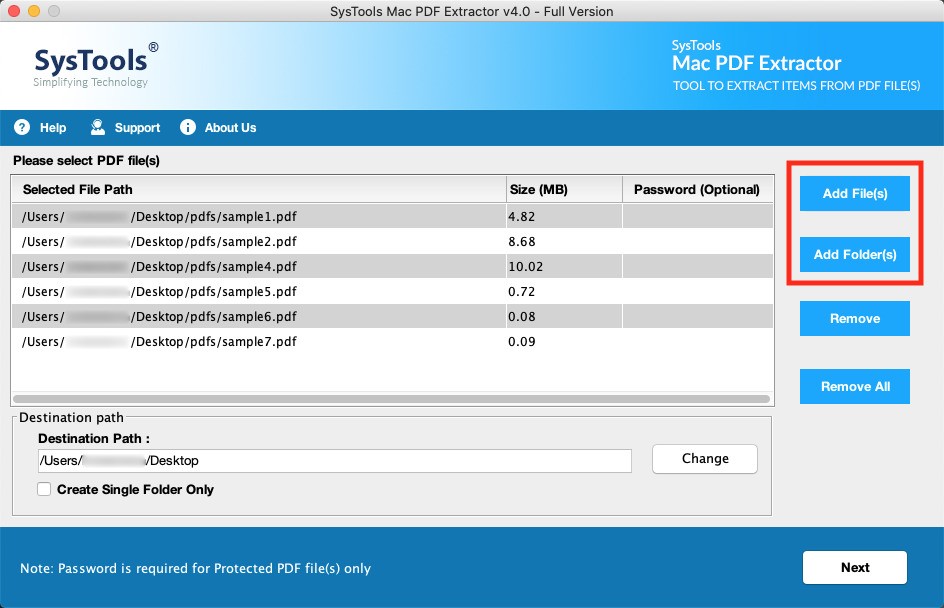Screen dimensions: 944x608
Task: Select the sample4.pdf file row
Action: pos(393,266)
